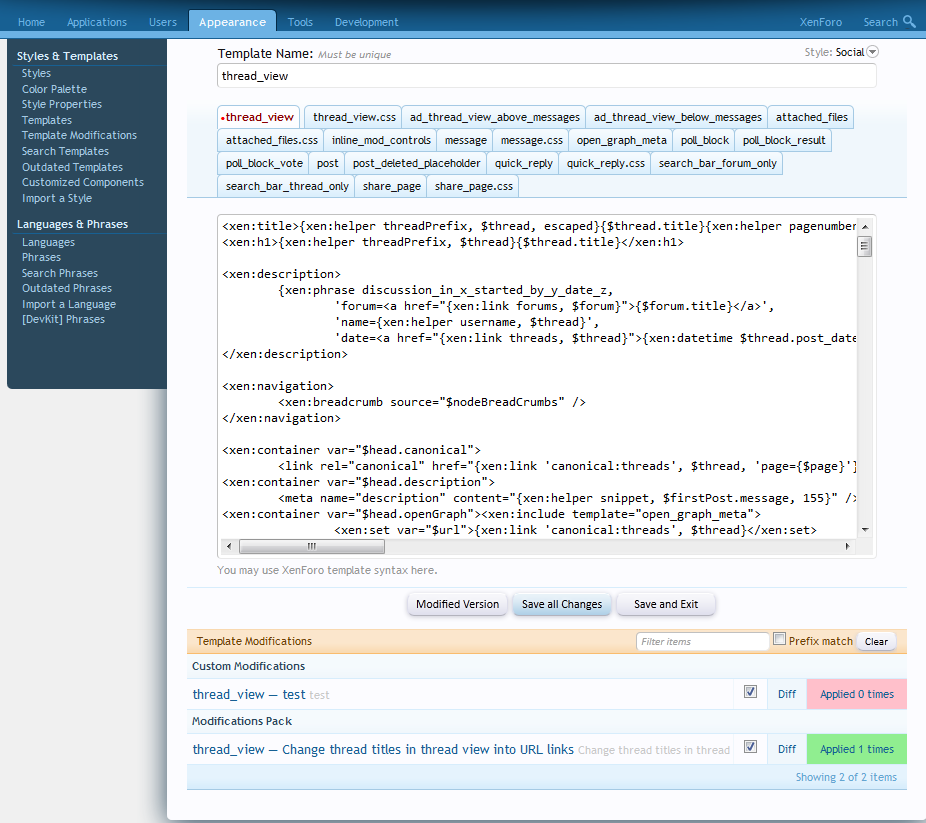926x823 pixels.
Task: Open the Style: Social dropdown
Action: coord(872,52)
